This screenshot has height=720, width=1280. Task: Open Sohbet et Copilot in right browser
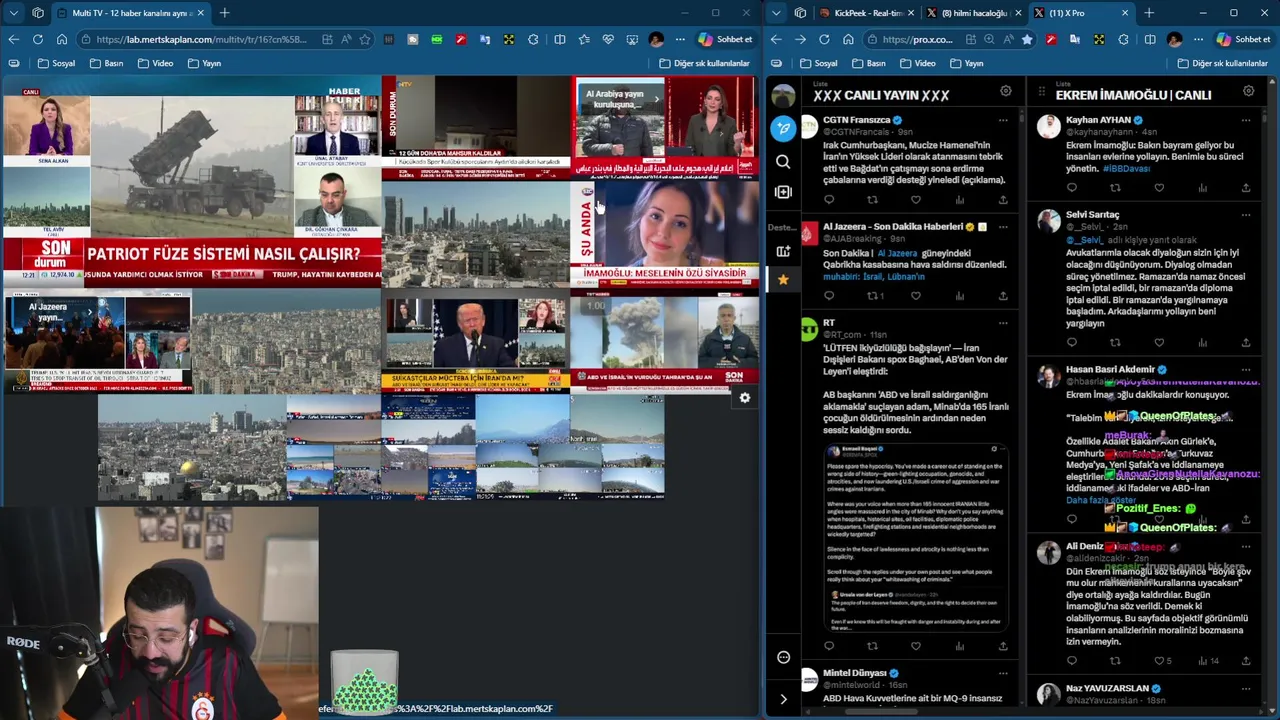click(1243, 39)
